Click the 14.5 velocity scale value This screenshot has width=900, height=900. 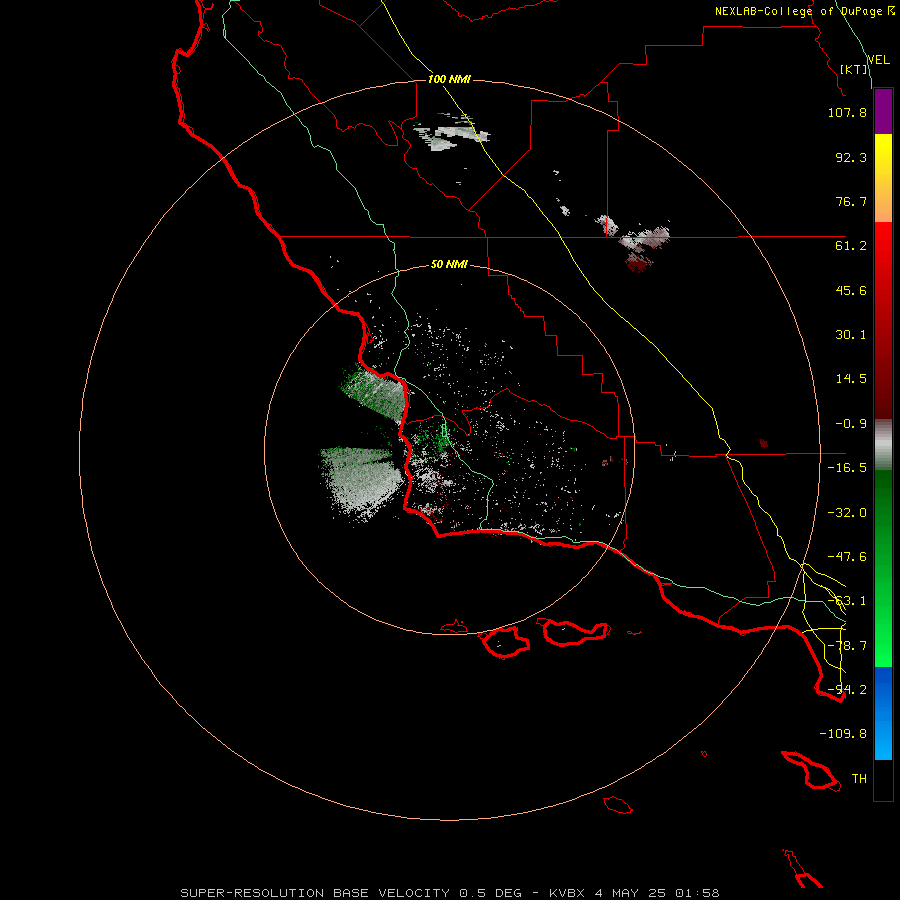tap(851, 379)
